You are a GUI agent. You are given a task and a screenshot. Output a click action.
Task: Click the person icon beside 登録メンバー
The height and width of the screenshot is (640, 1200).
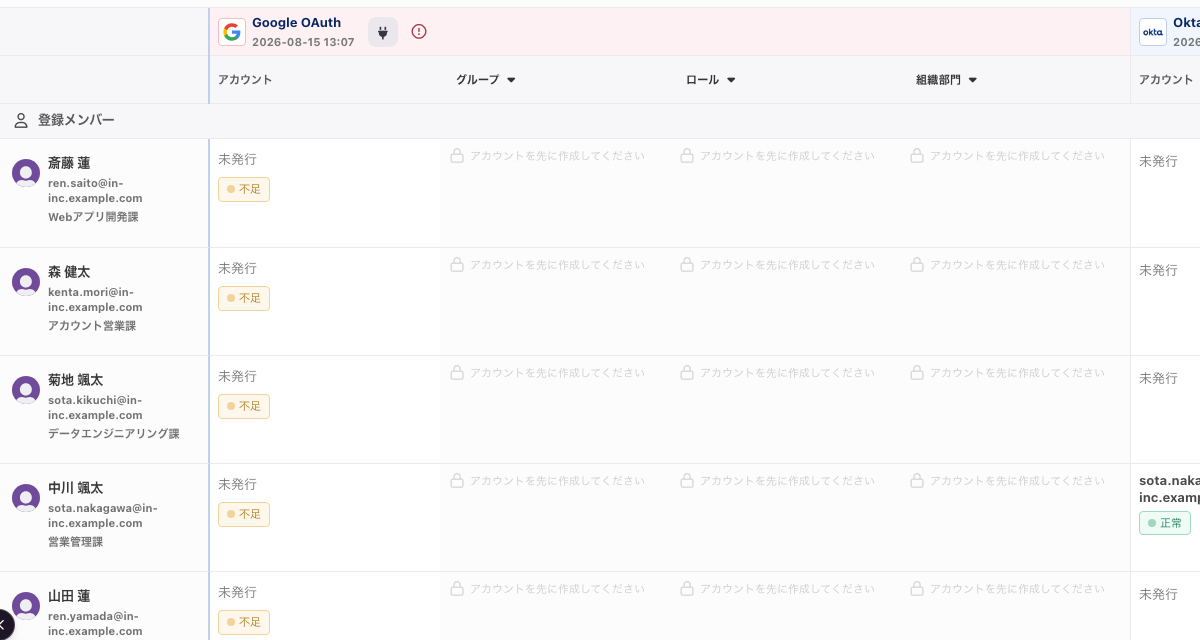[21, 121]
